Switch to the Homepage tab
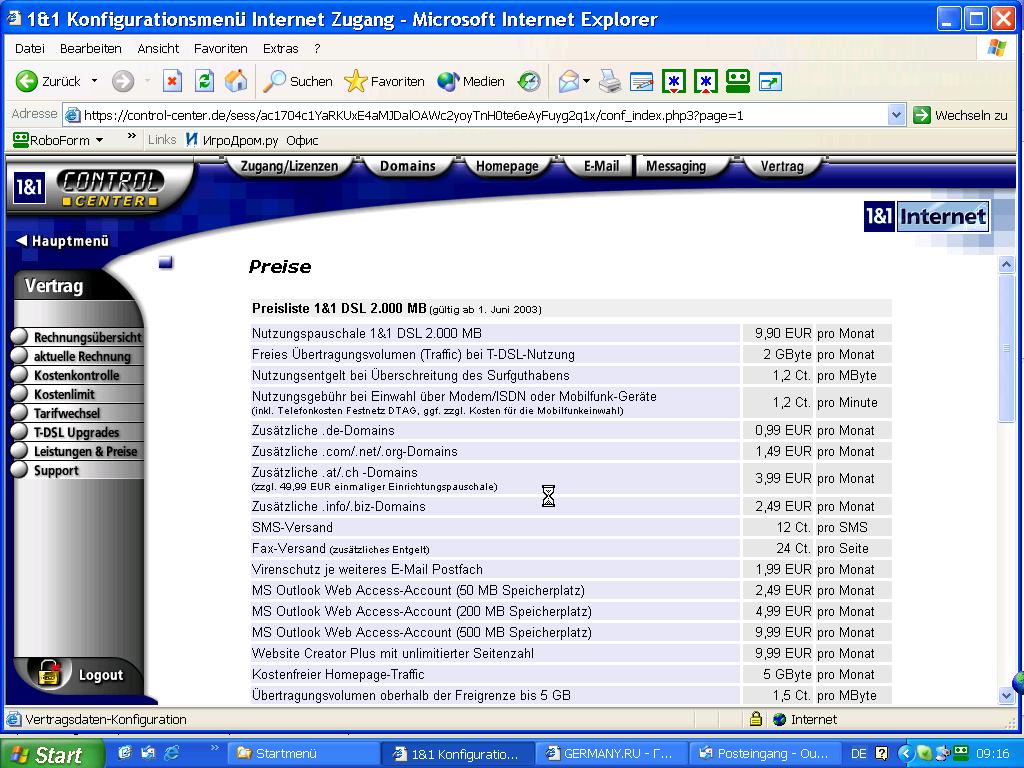Image resolution: width=1024 pixels, height=768 pixels. point(507,167)
